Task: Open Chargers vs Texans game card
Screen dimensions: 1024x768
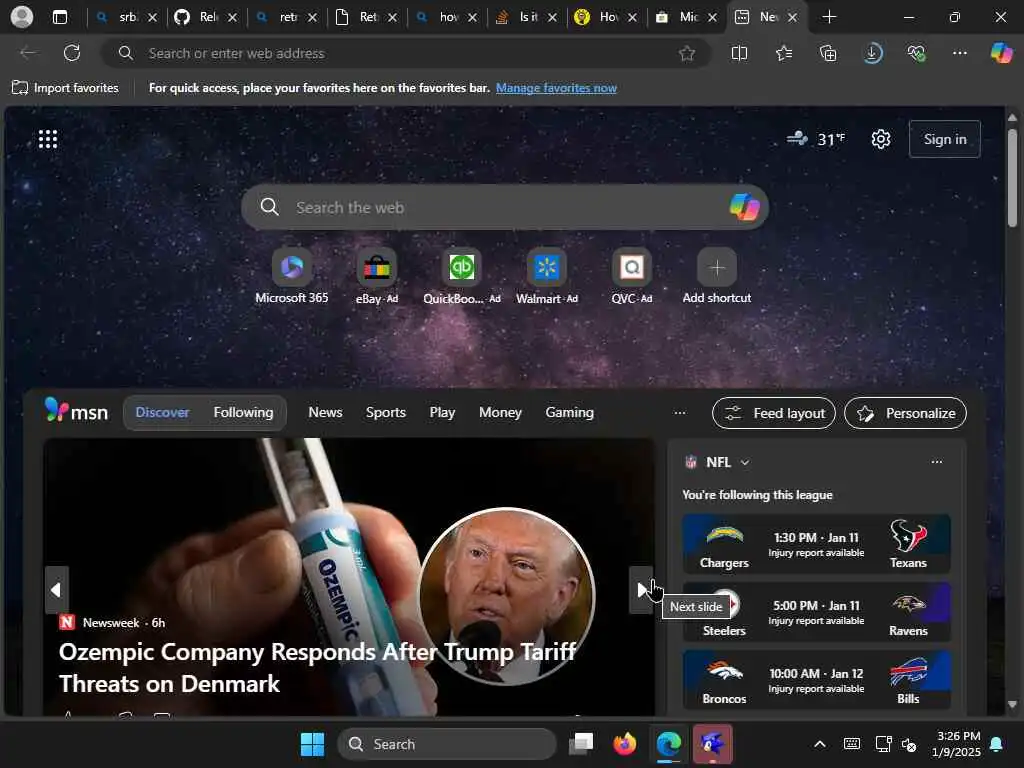Action: 816,544
